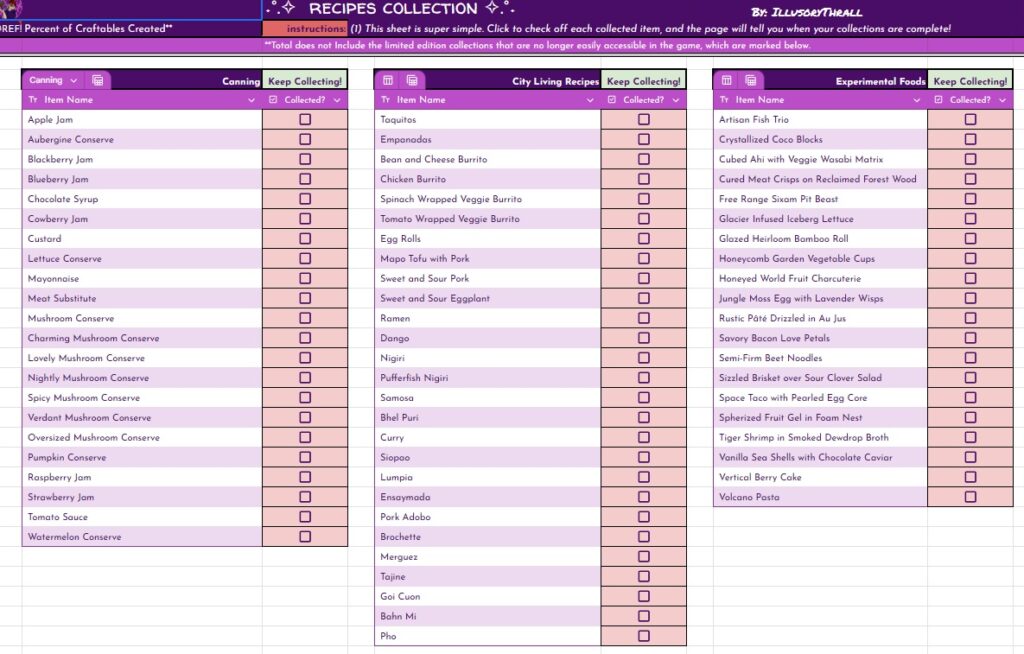Click Keep Collecting! status for Experimental Foods
Image resolution: width=1024 pixels, height=654 pixels.
tap(970, 81)
